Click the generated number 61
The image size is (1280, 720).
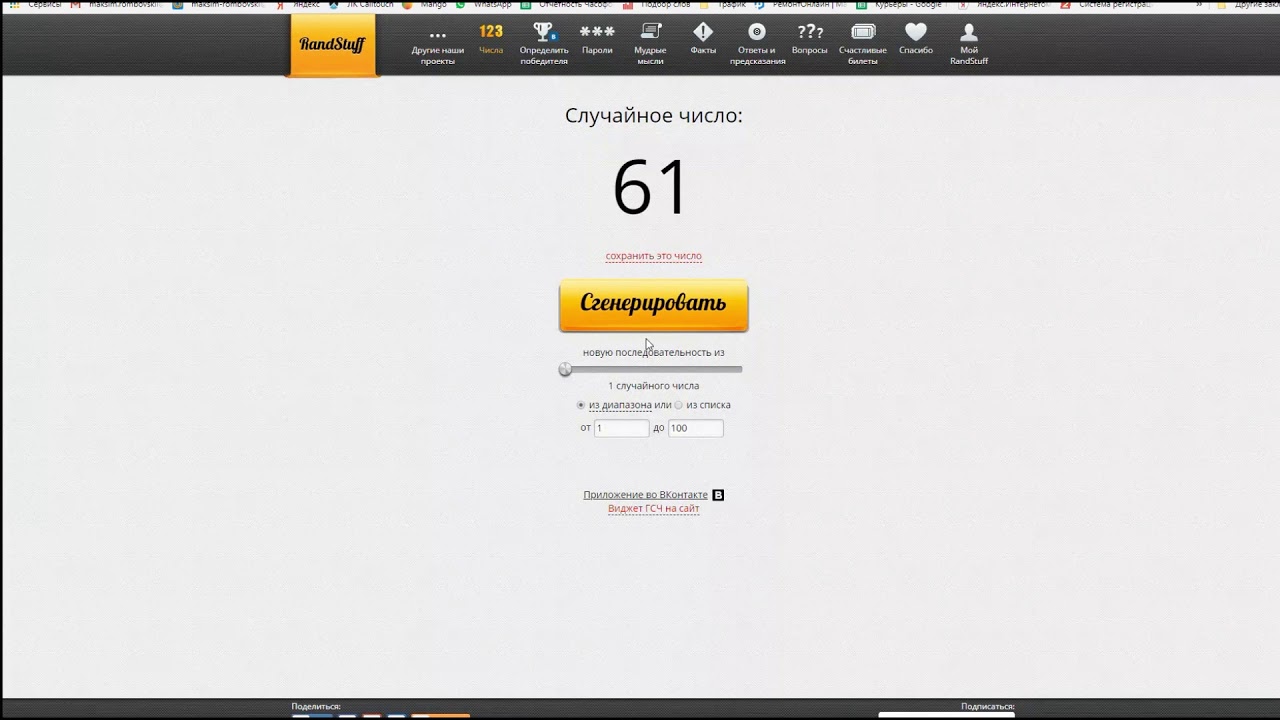651,187
